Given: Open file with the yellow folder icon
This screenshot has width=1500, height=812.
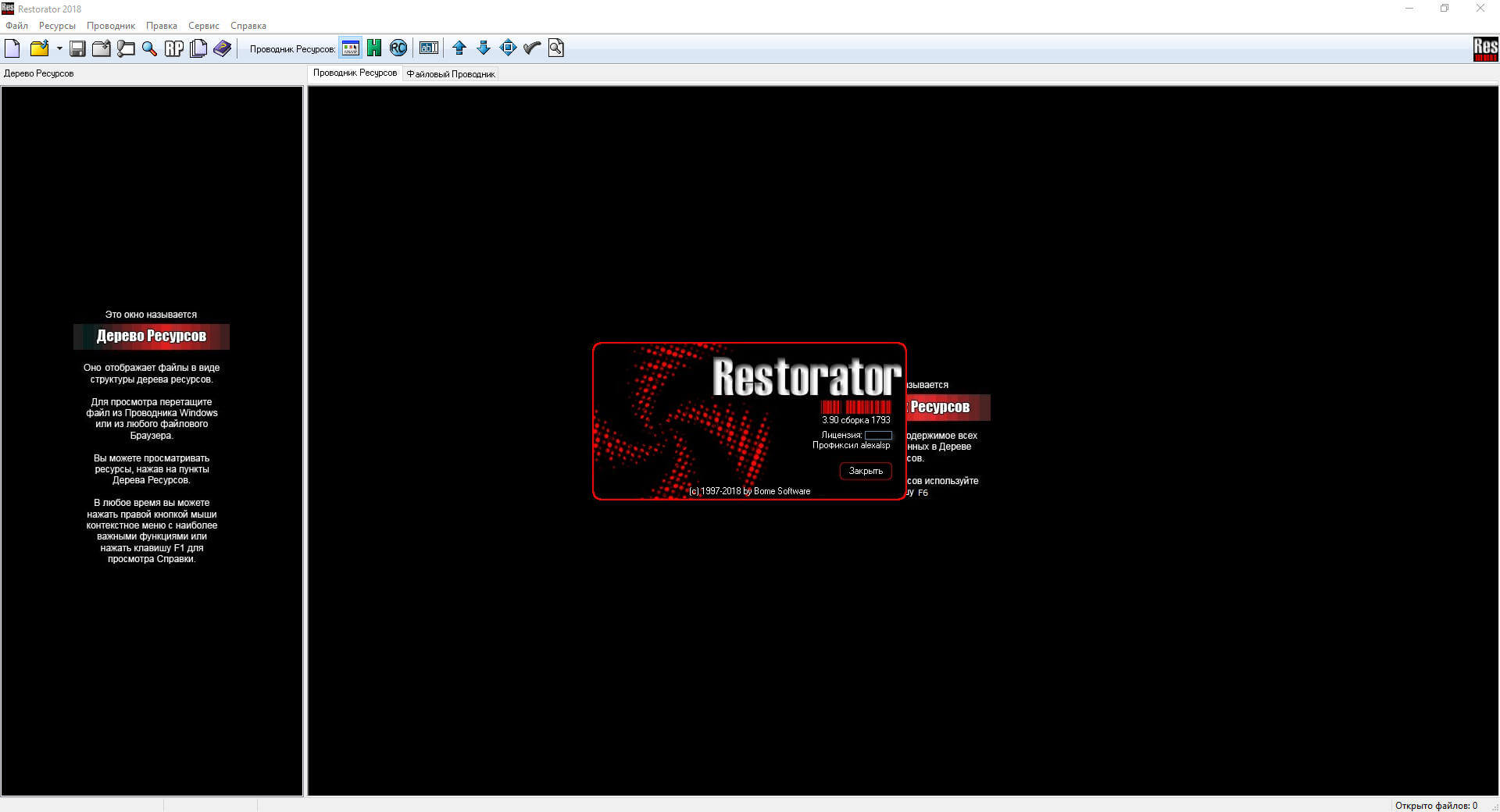Looking at the screenshot, I should pos(39,48).
